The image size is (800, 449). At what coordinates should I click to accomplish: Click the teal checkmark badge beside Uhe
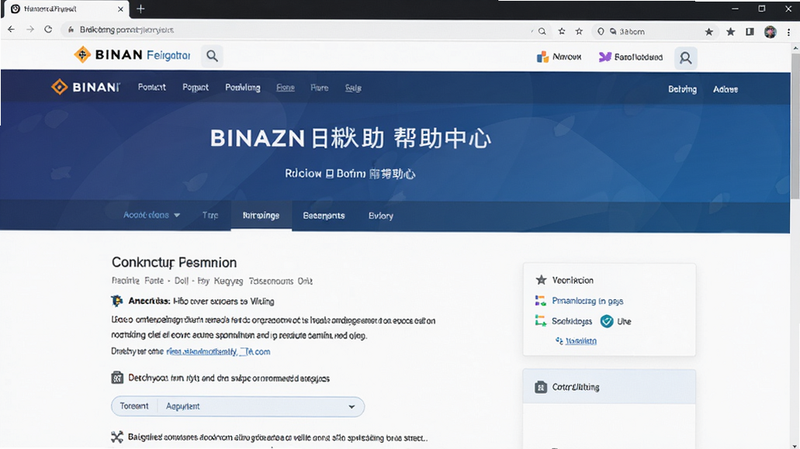607,321
